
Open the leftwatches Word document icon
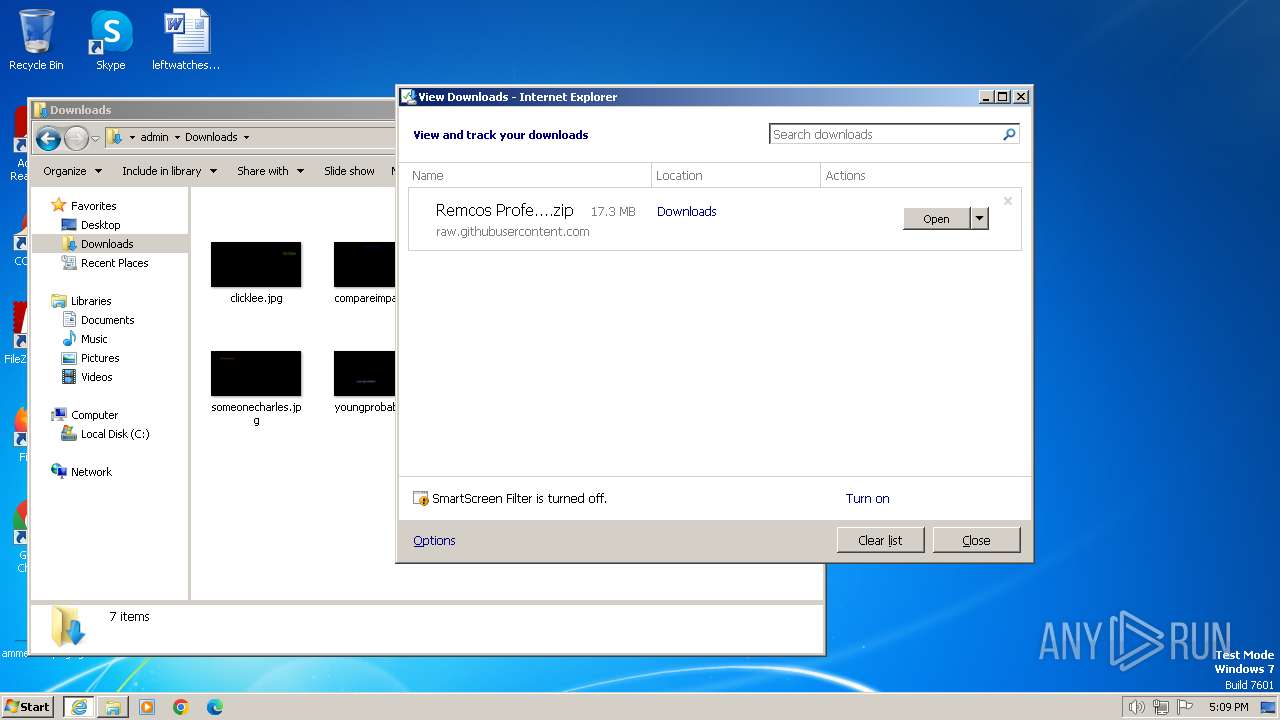pyautogui.click(x=186, y=40)
